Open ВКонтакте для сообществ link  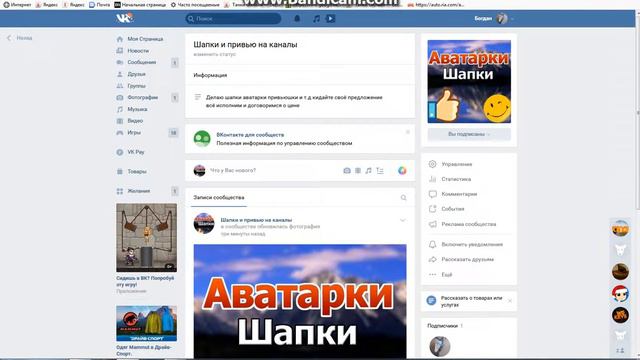point(250,135)
